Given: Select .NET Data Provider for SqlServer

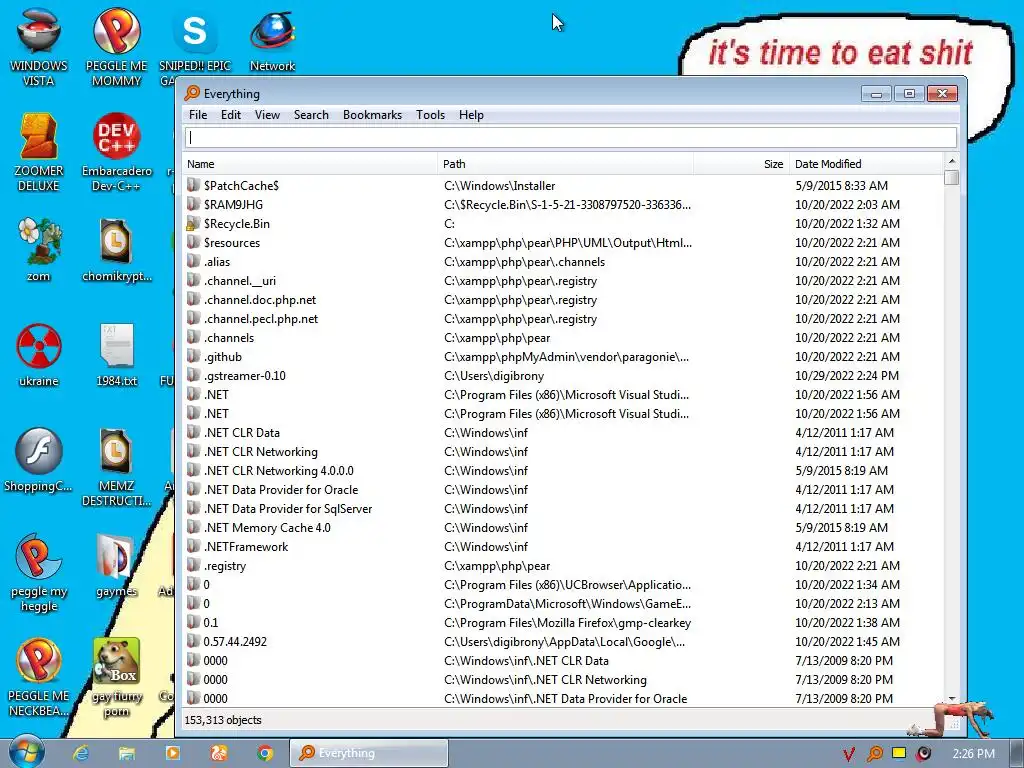Looking at the screenshot, I should (x=563, y=508).
